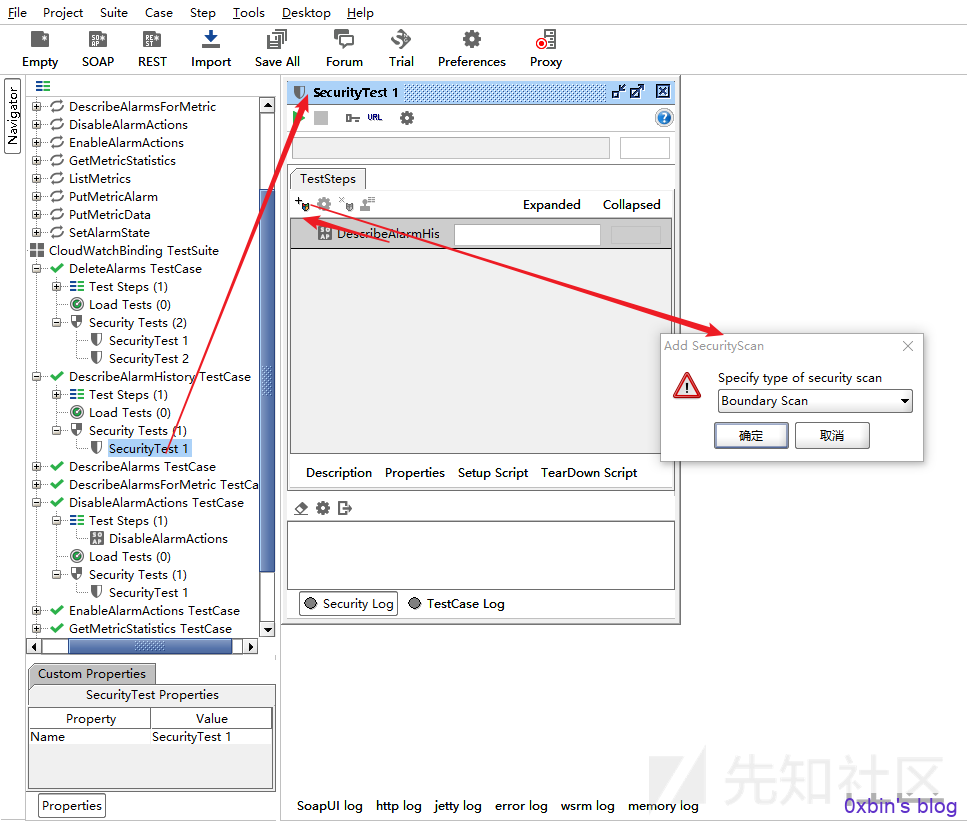Click the apply security assertions icon in TestSteps
967x821 pixels.
click(x=368, y=204)
